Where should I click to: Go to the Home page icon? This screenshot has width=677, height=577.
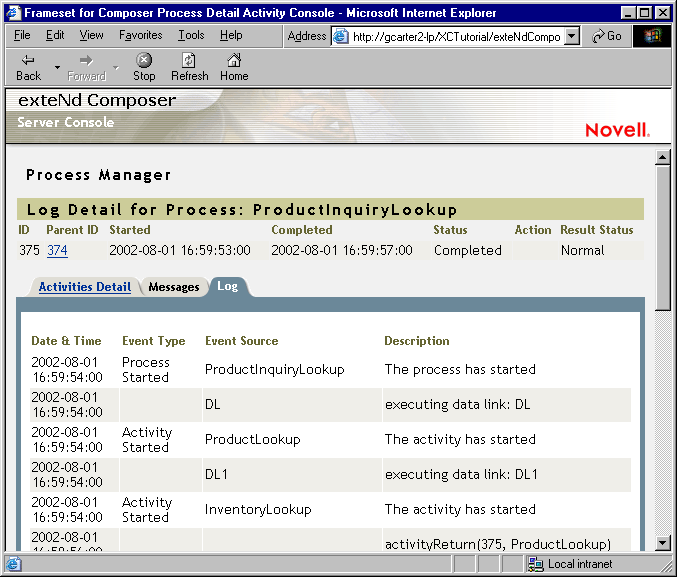coord(234,67)
